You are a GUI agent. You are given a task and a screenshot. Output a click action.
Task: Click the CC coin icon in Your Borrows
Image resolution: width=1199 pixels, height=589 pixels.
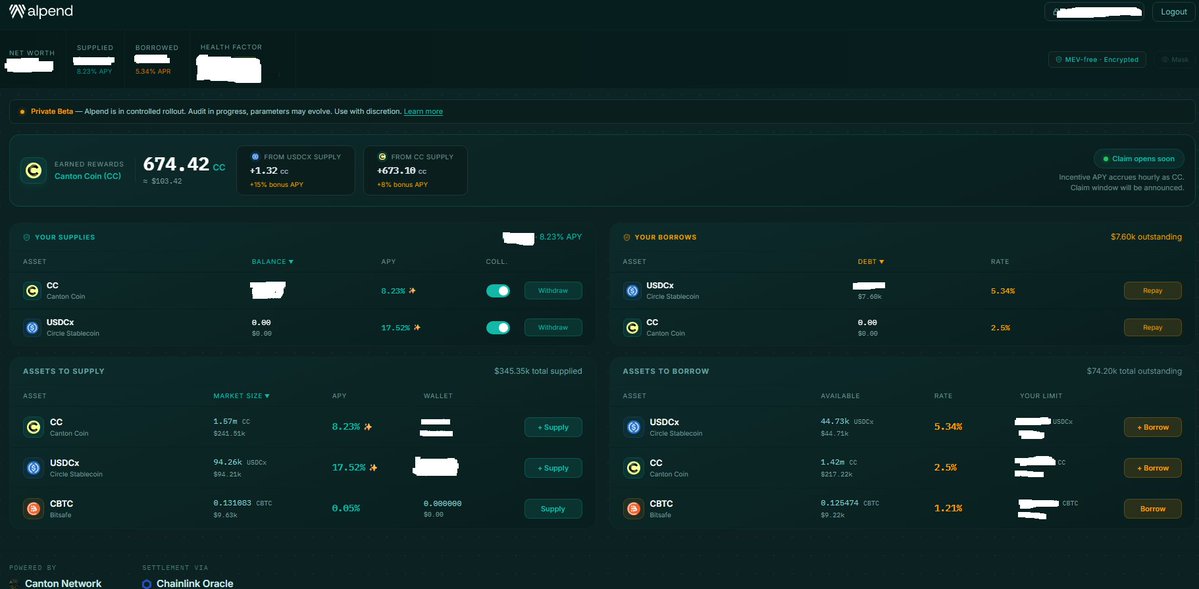632,327
